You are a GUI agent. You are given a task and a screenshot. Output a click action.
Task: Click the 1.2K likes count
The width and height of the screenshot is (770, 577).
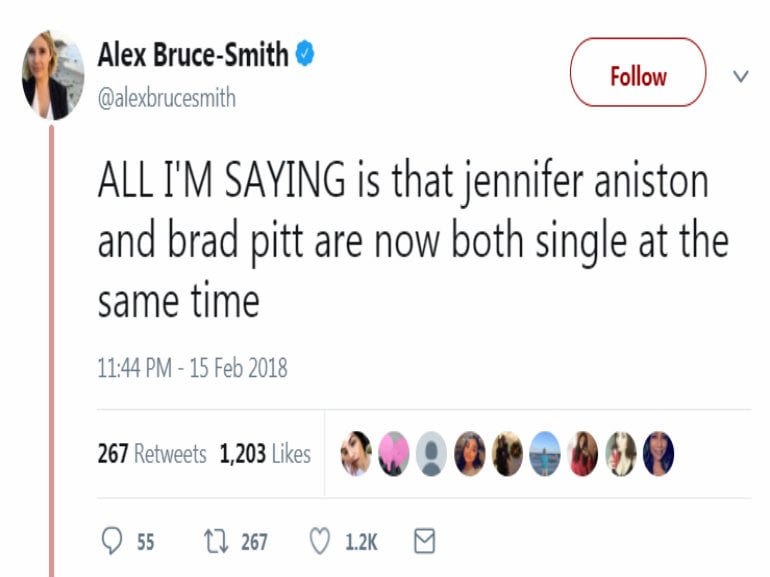(361, 542)
